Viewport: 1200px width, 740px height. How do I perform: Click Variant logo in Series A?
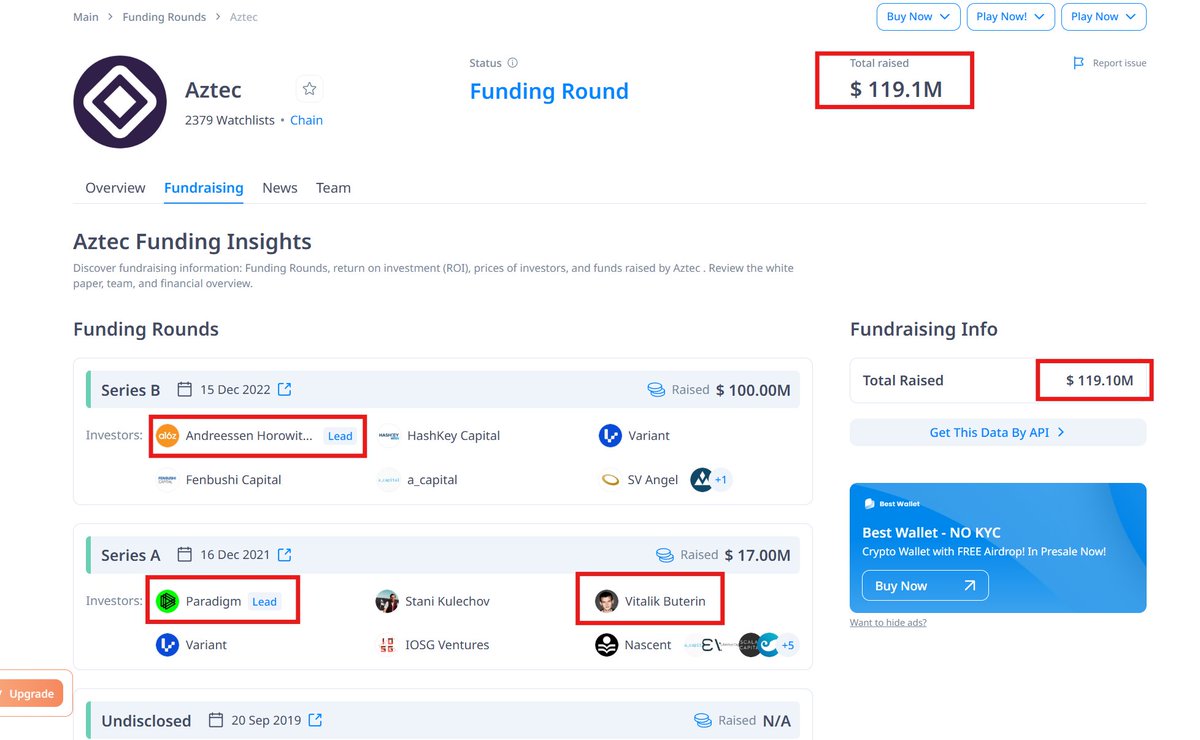pos(167,645)
